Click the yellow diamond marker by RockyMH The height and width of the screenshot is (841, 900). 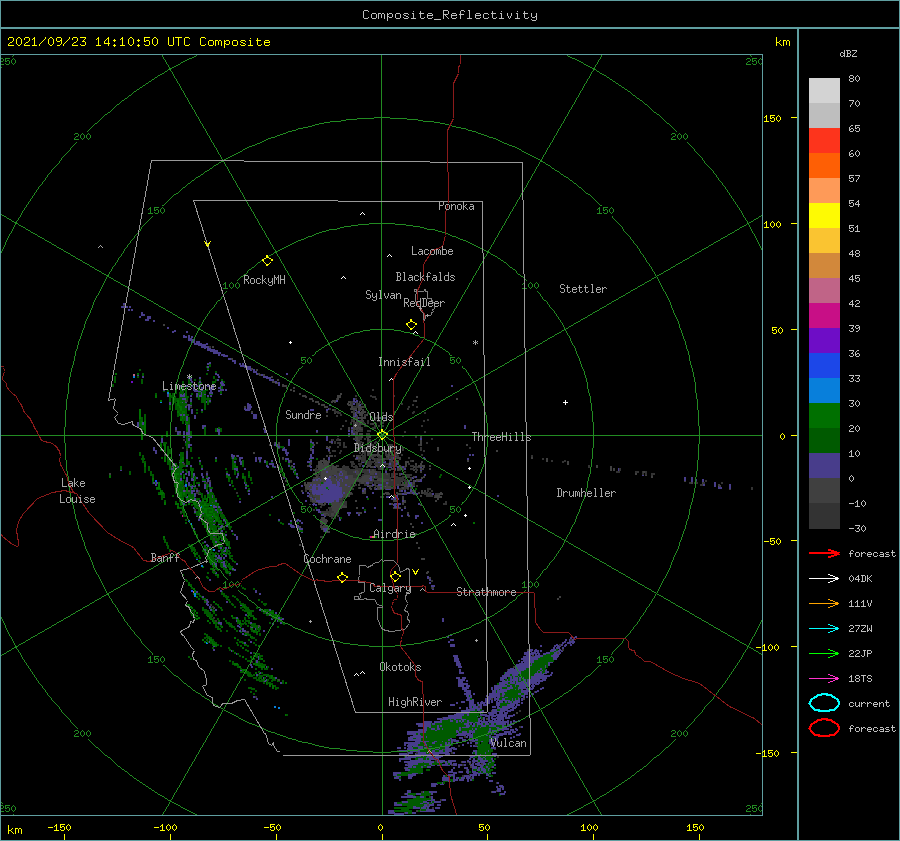pyautogui.click(x=267, y=261)
